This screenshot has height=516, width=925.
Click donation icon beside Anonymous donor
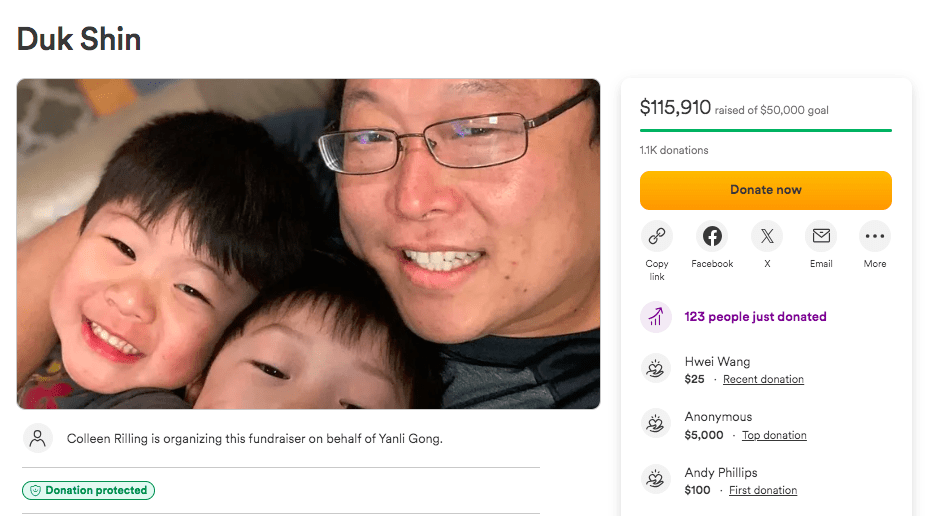pos(656,425)
